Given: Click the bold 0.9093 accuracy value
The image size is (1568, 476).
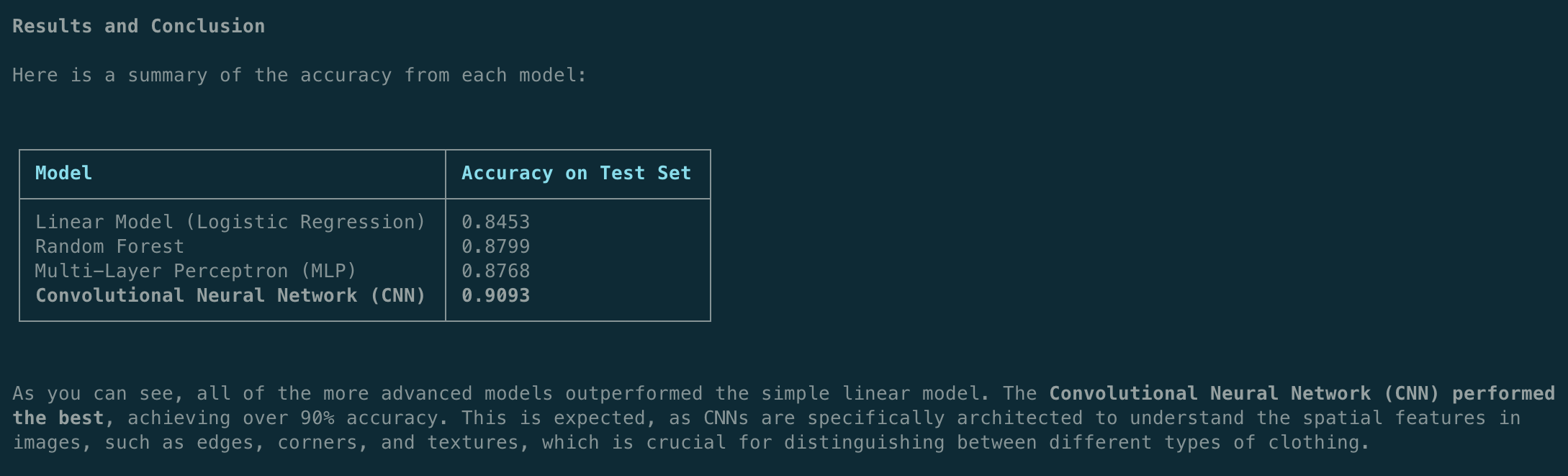Looking at the screenshot, I should tap(495, 296).
